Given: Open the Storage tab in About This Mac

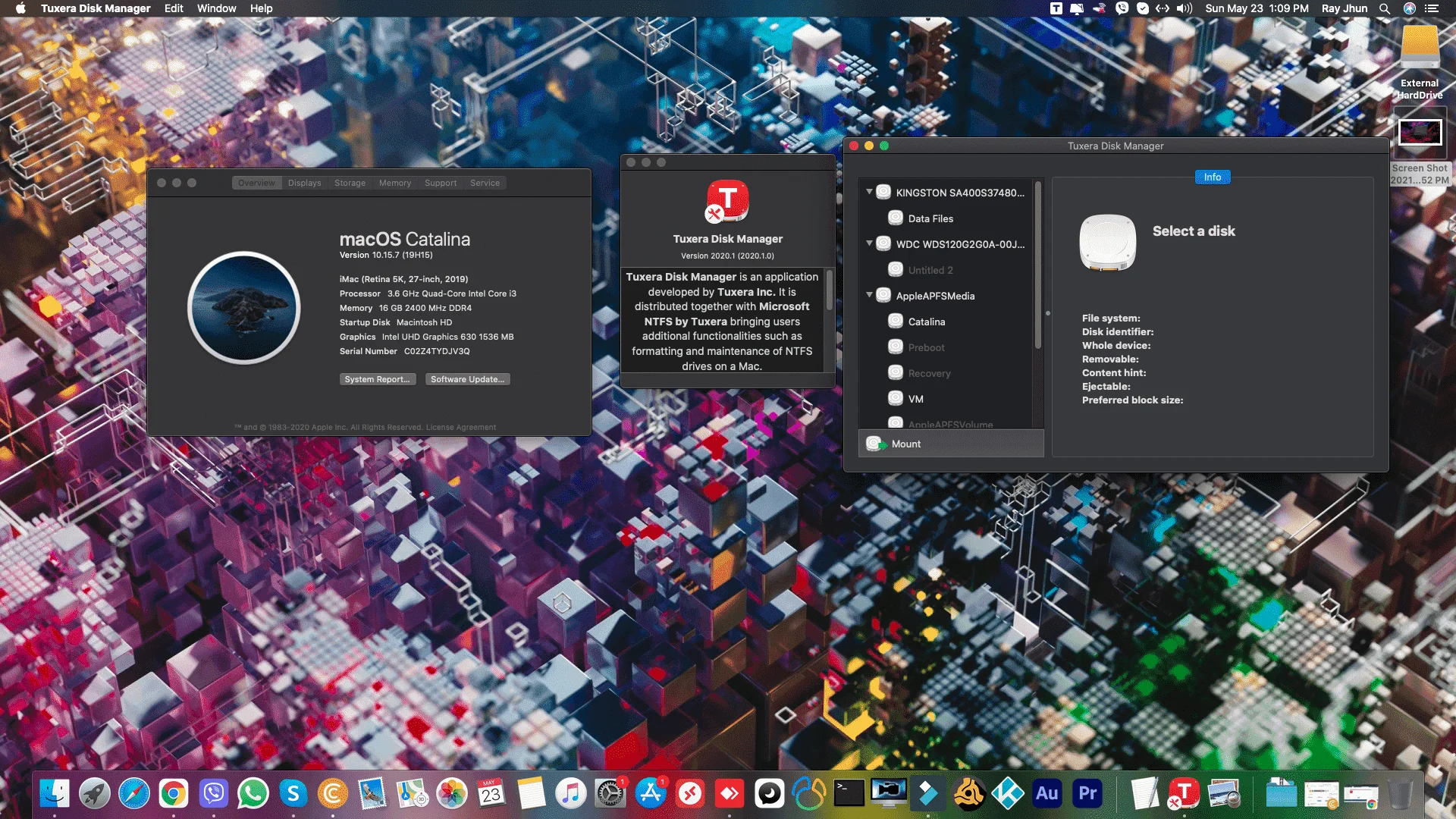Looking at the screenshot, I should coord(350,183).
